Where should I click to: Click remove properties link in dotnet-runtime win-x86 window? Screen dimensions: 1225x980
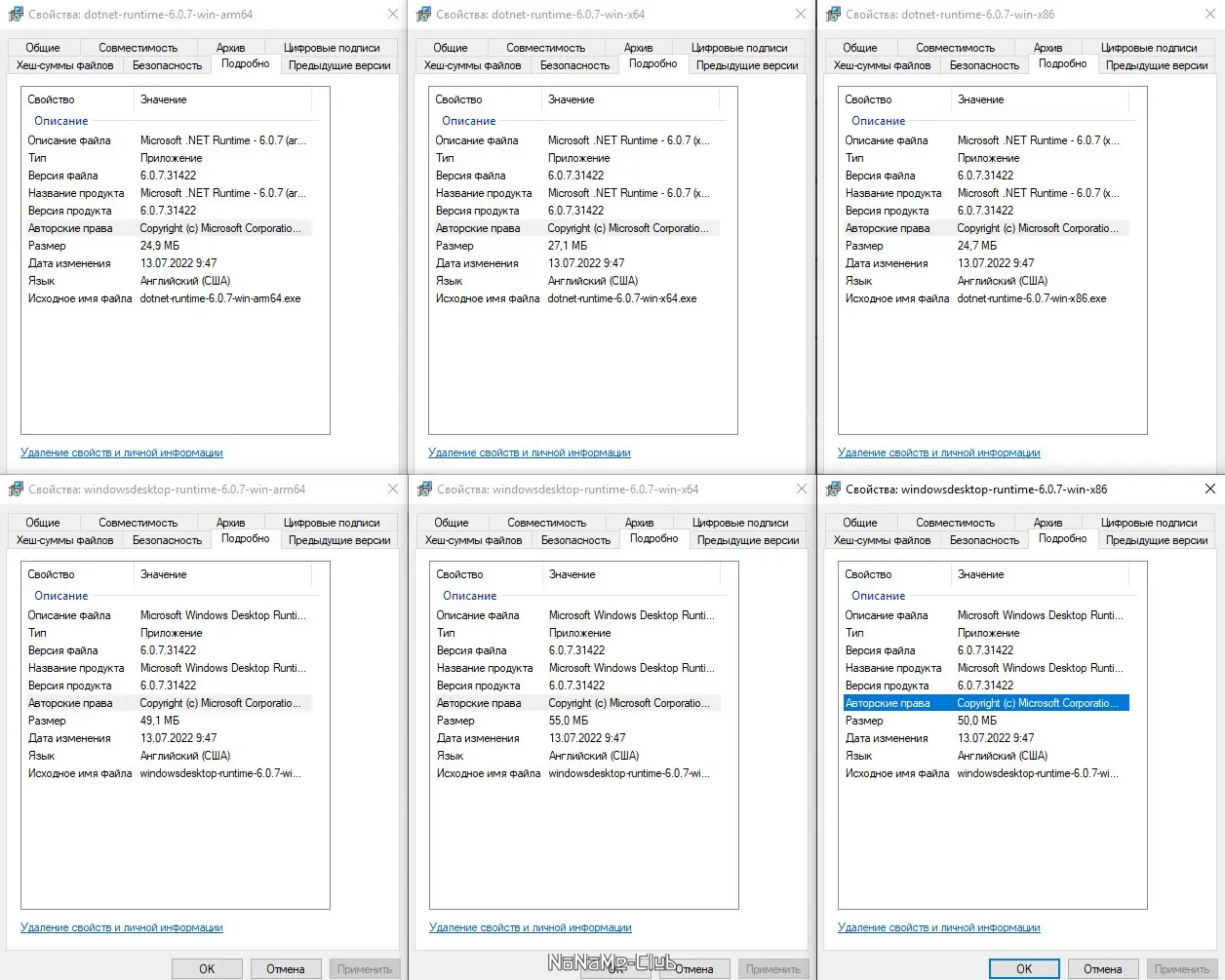click(x=939, y=452)
